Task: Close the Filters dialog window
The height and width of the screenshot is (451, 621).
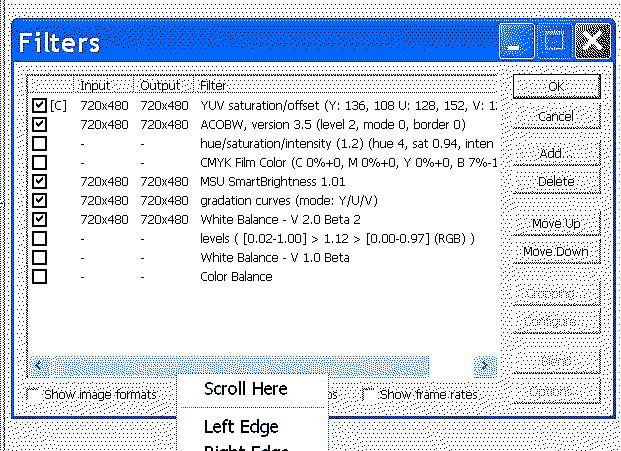Action: [592, 41]
